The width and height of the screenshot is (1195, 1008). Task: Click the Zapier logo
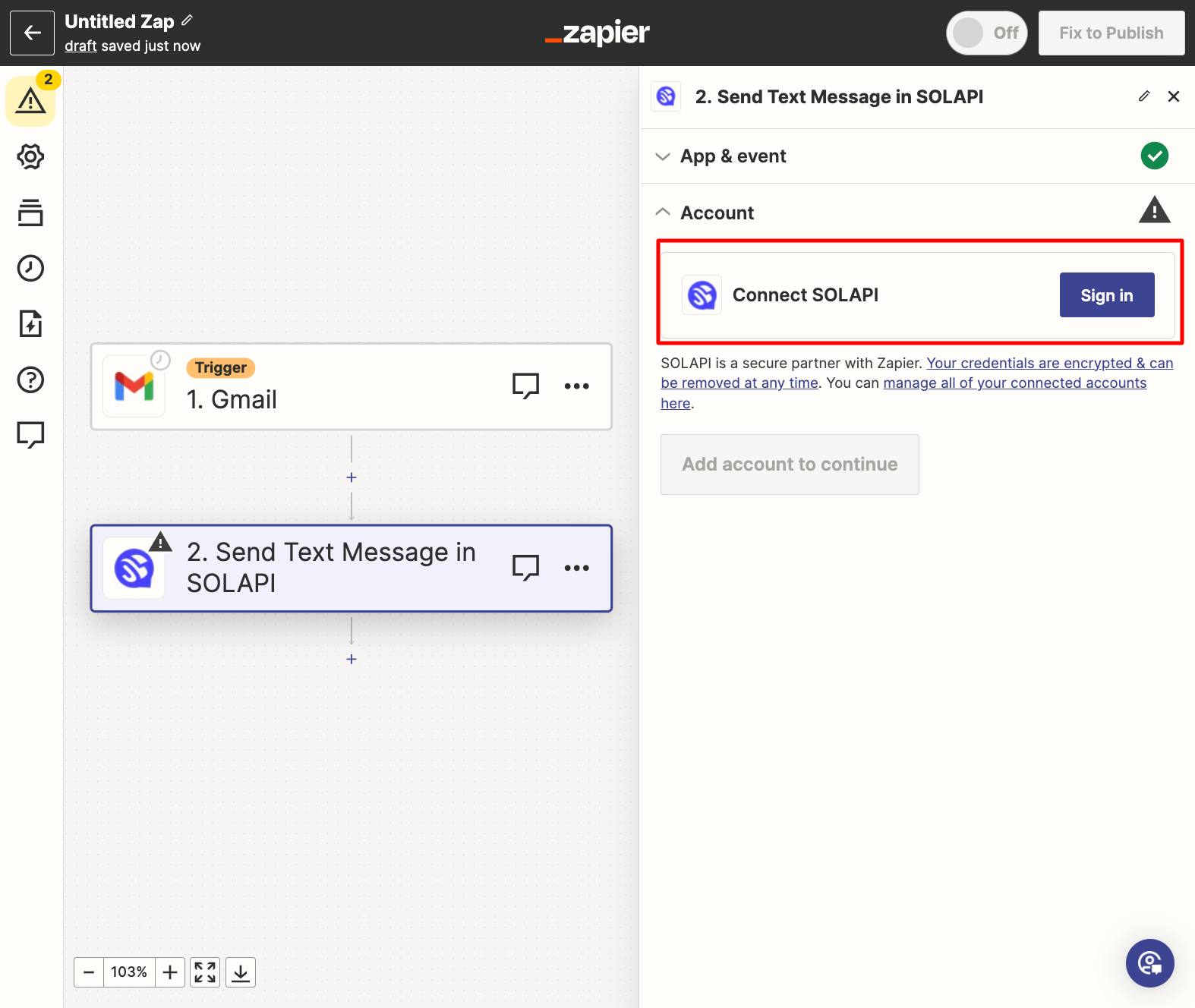pos(597,33)
